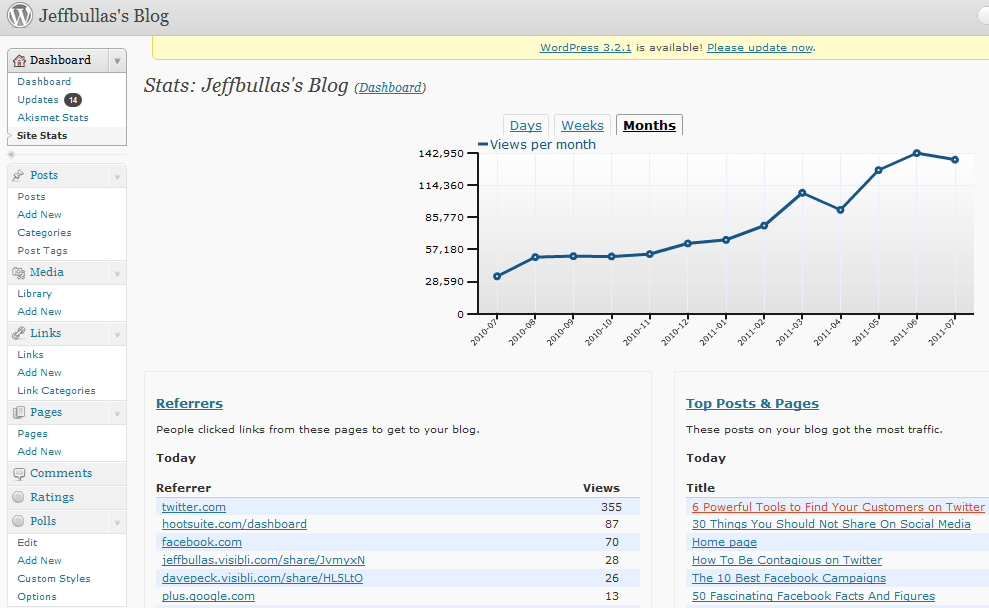The width and height of the screenshot is (989, 608).
Task: Click the Links chain icon
Action: coord(18,333)
